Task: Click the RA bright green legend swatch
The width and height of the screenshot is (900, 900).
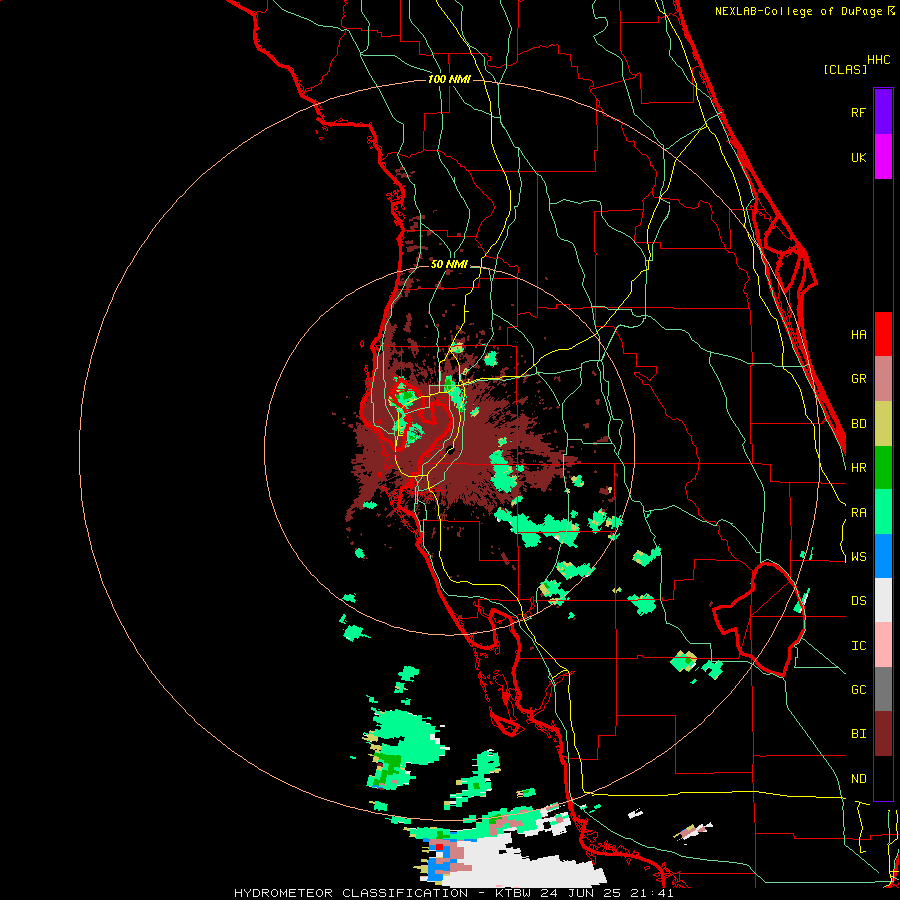Action: point(883,512)
